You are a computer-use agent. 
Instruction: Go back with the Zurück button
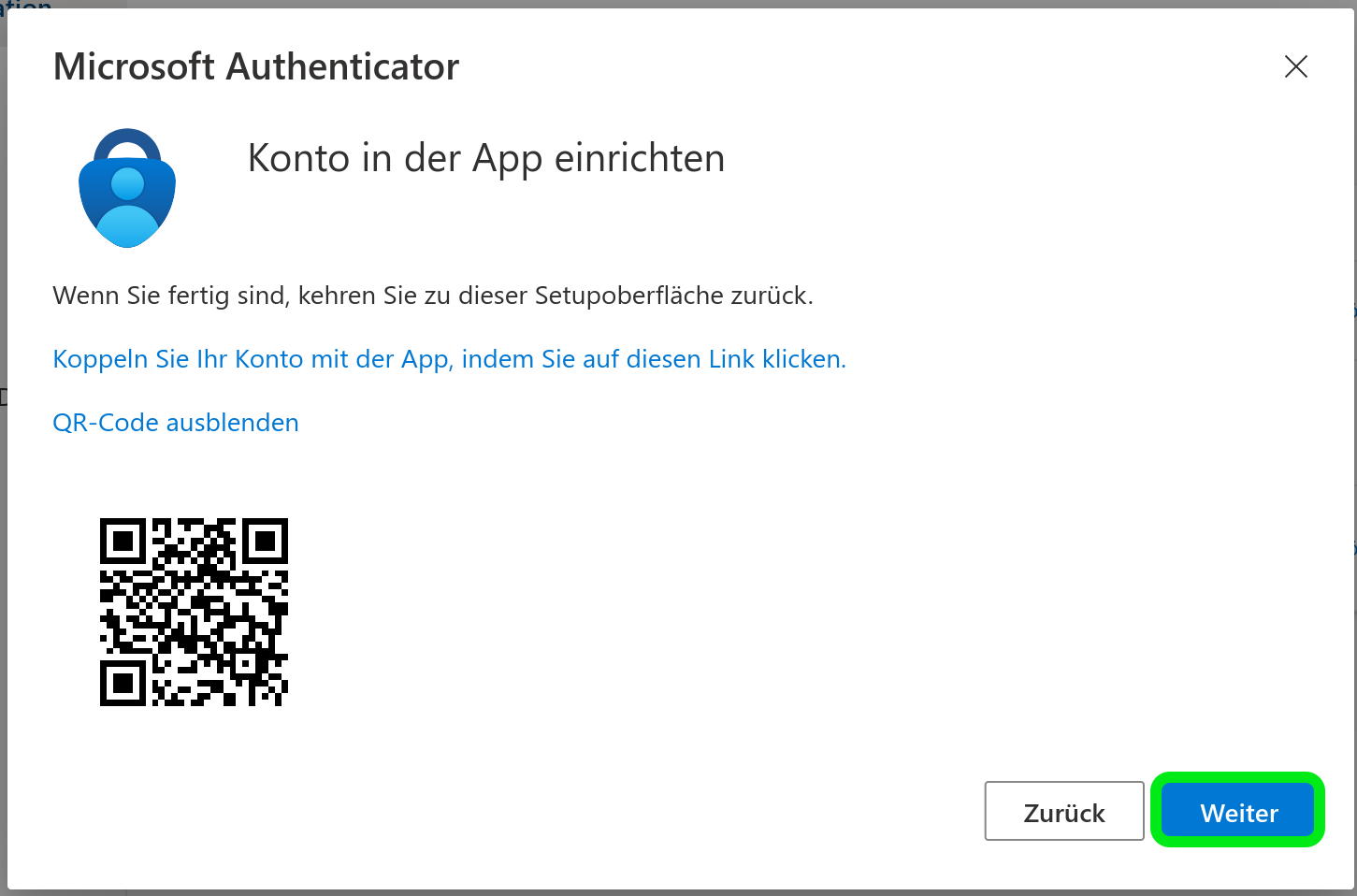1063,812
